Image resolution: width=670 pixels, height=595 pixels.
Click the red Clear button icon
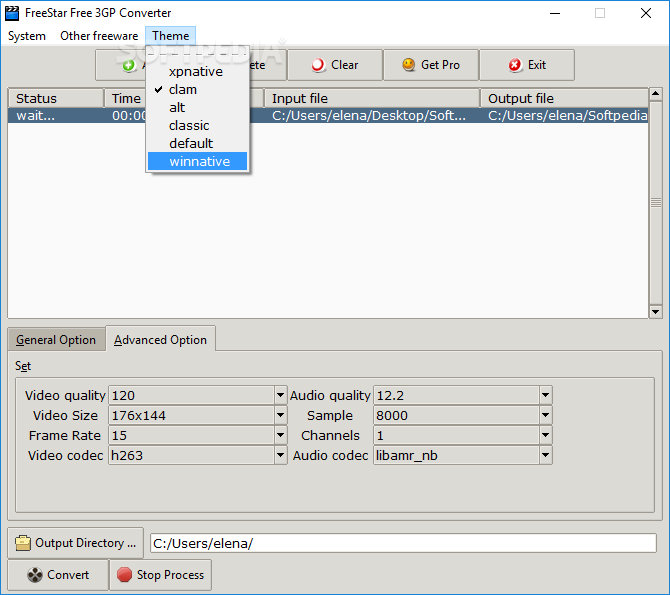(x=318, y=65)
